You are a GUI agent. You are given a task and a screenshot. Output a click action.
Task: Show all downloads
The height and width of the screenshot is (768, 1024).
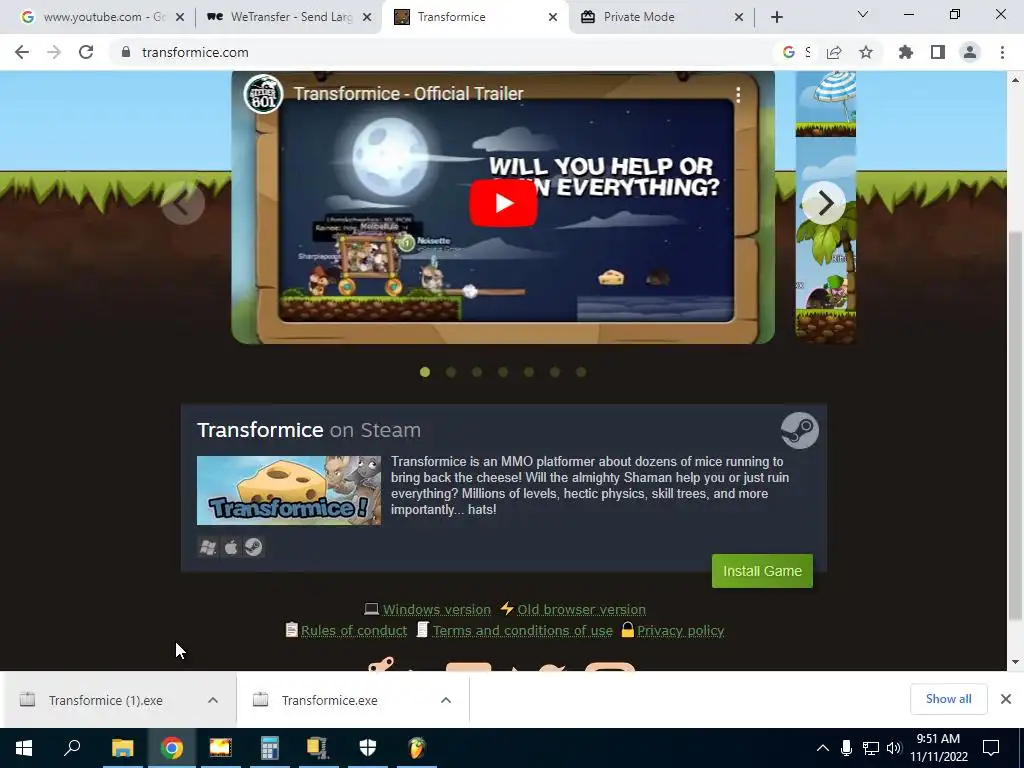coord(948,699)
